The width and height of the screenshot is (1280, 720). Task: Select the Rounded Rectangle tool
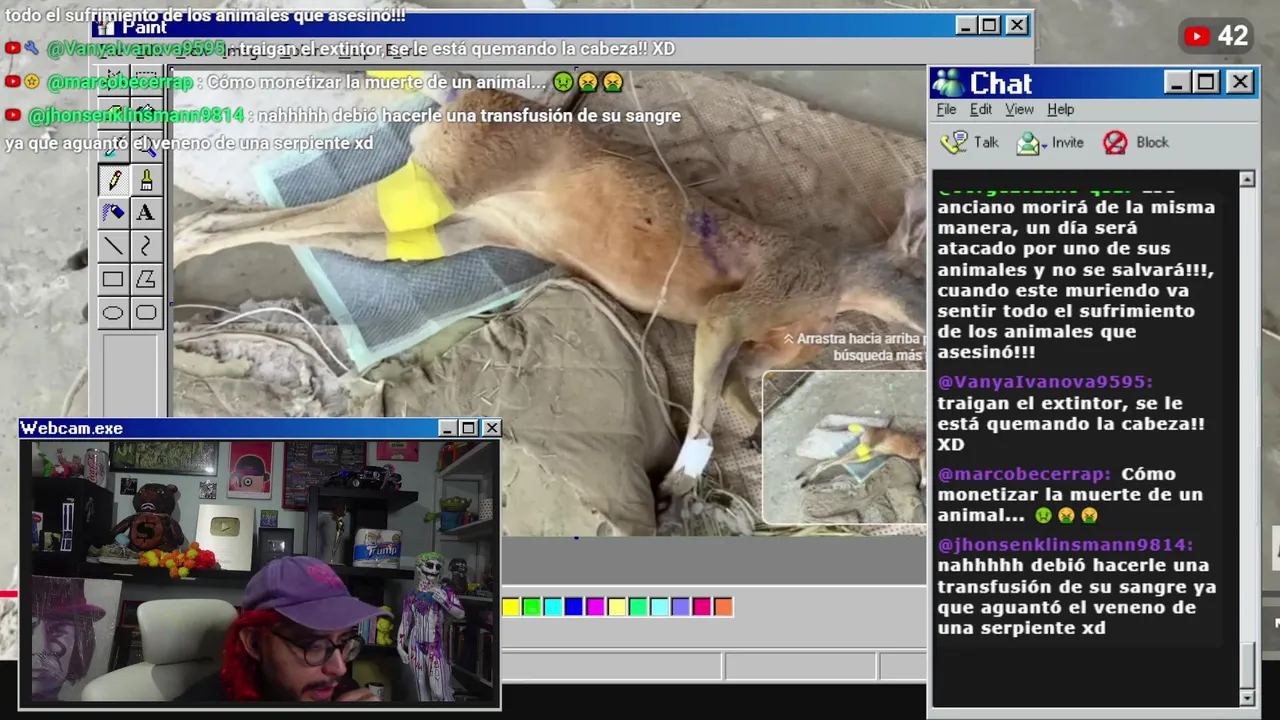tap(146, 313)
